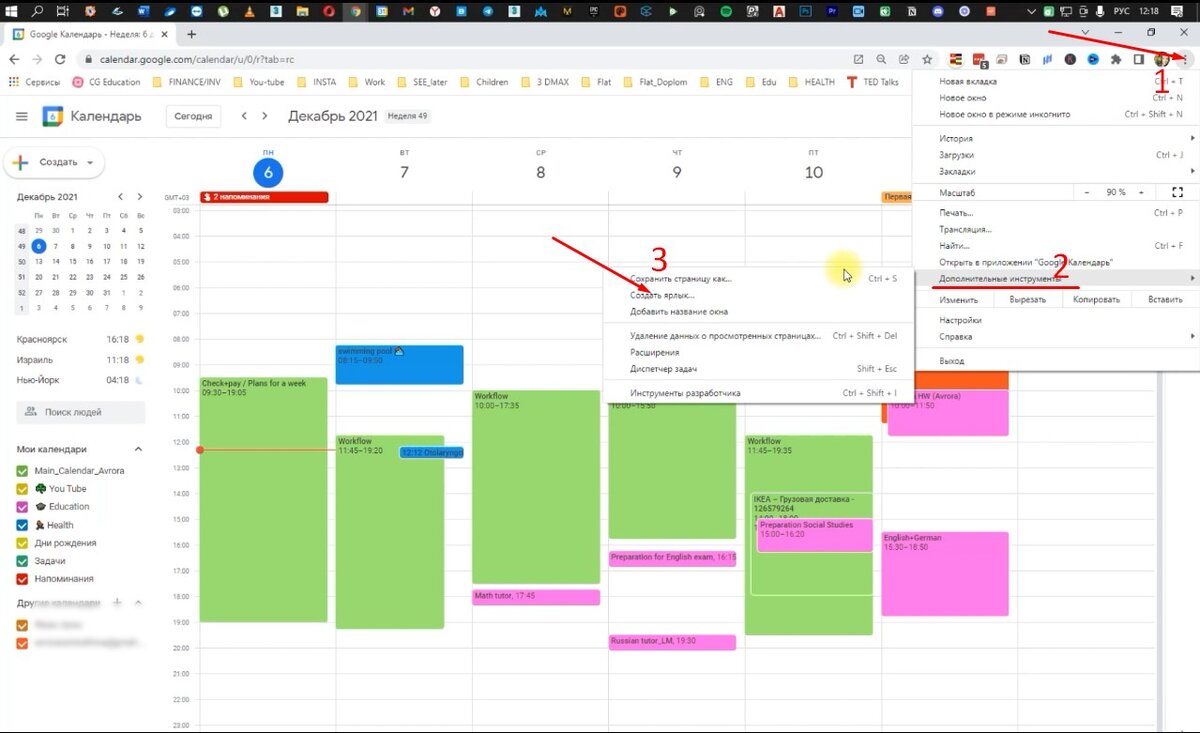Reload the page in Chrome
The image size is (1200, 733).
pyautogui.click(x=60, y=59)
